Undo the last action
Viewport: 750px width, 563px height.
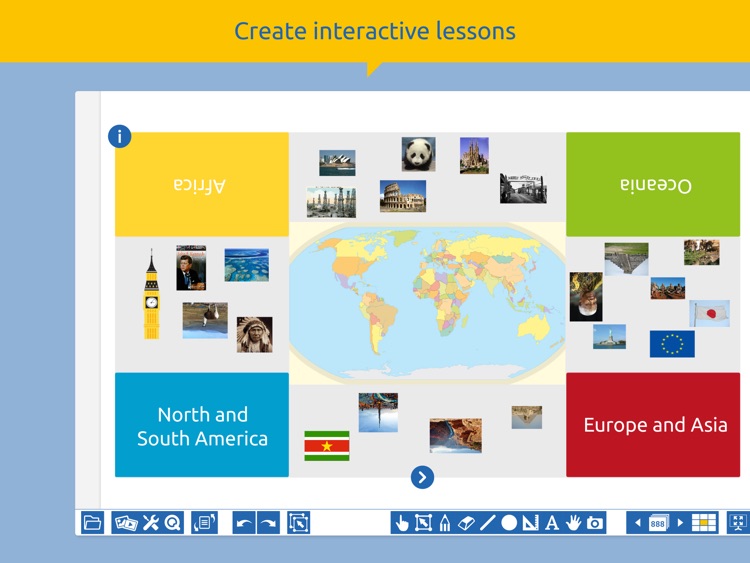[x=244, y=522]
